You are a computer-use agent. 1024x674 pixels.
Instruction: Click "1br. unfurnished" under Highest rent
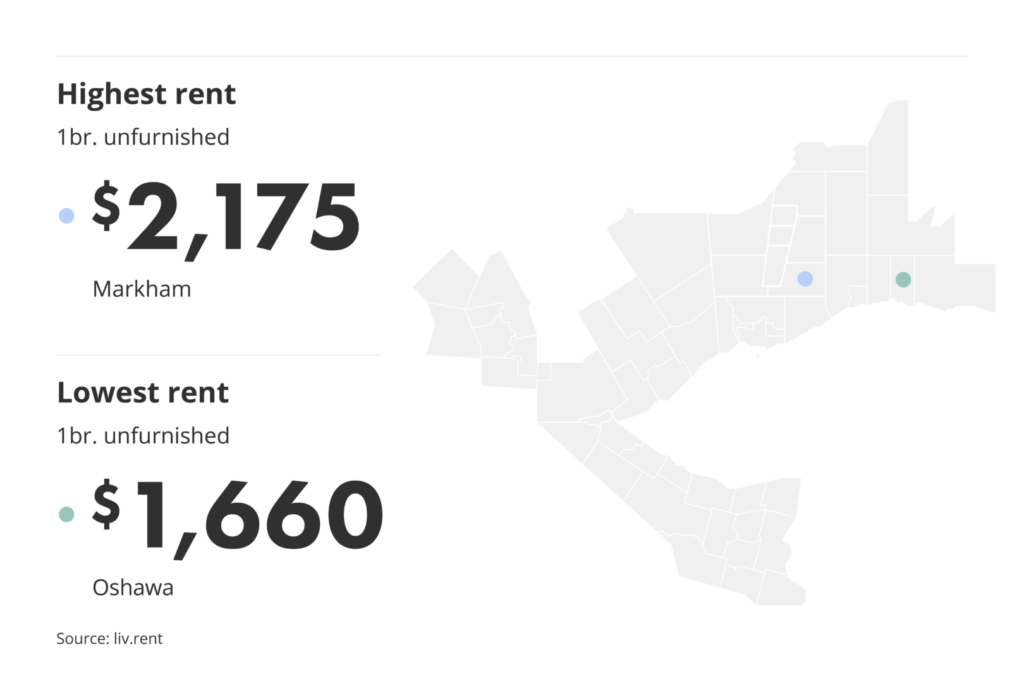click(x=143, y=137)
